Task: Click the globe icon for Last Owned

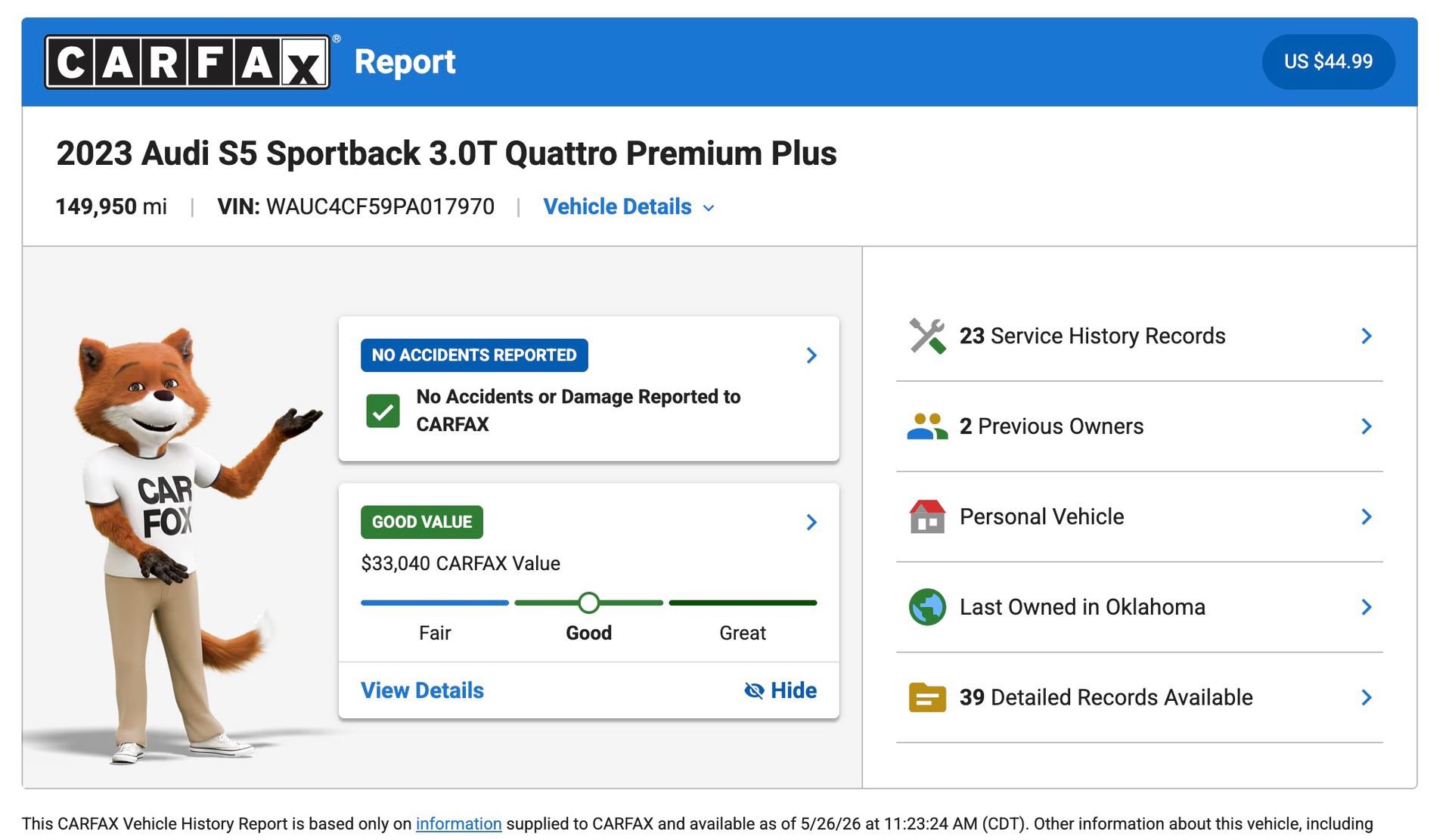Action: 927,607
